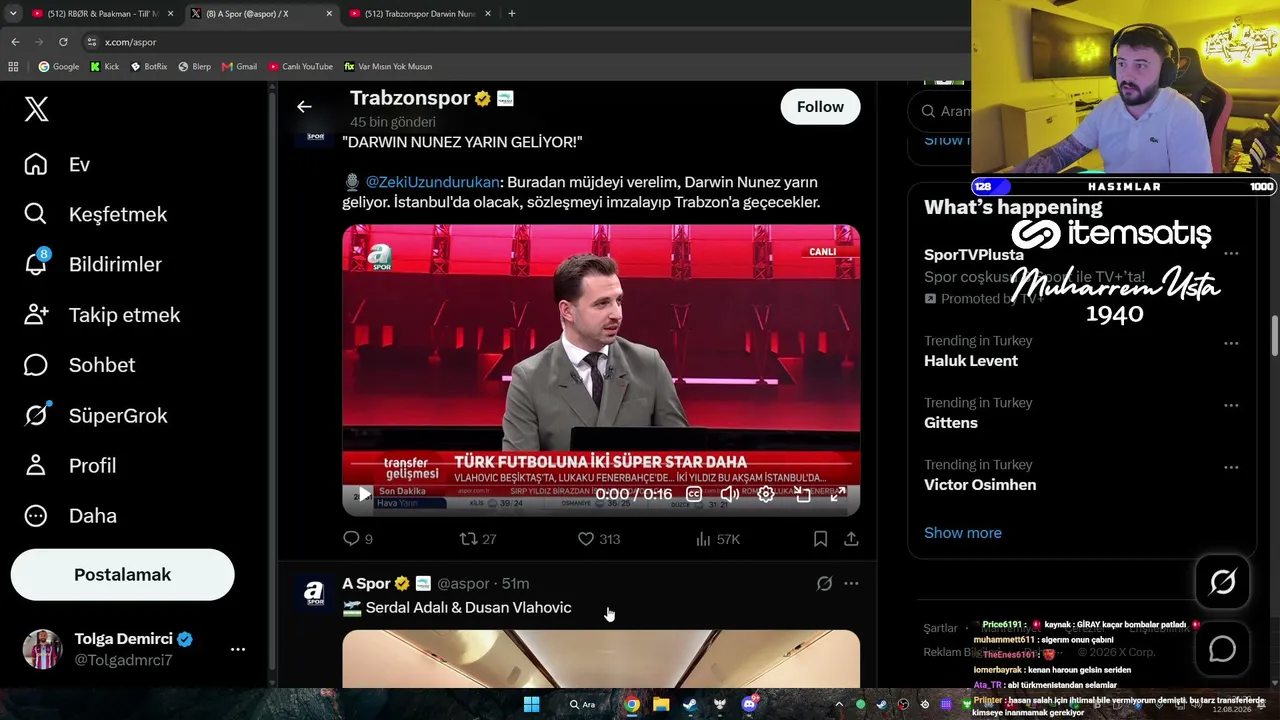The image size is (1280, 720).
Task: Open more options for Victor Osimhen trend
Action: (x=1231, y=466)
